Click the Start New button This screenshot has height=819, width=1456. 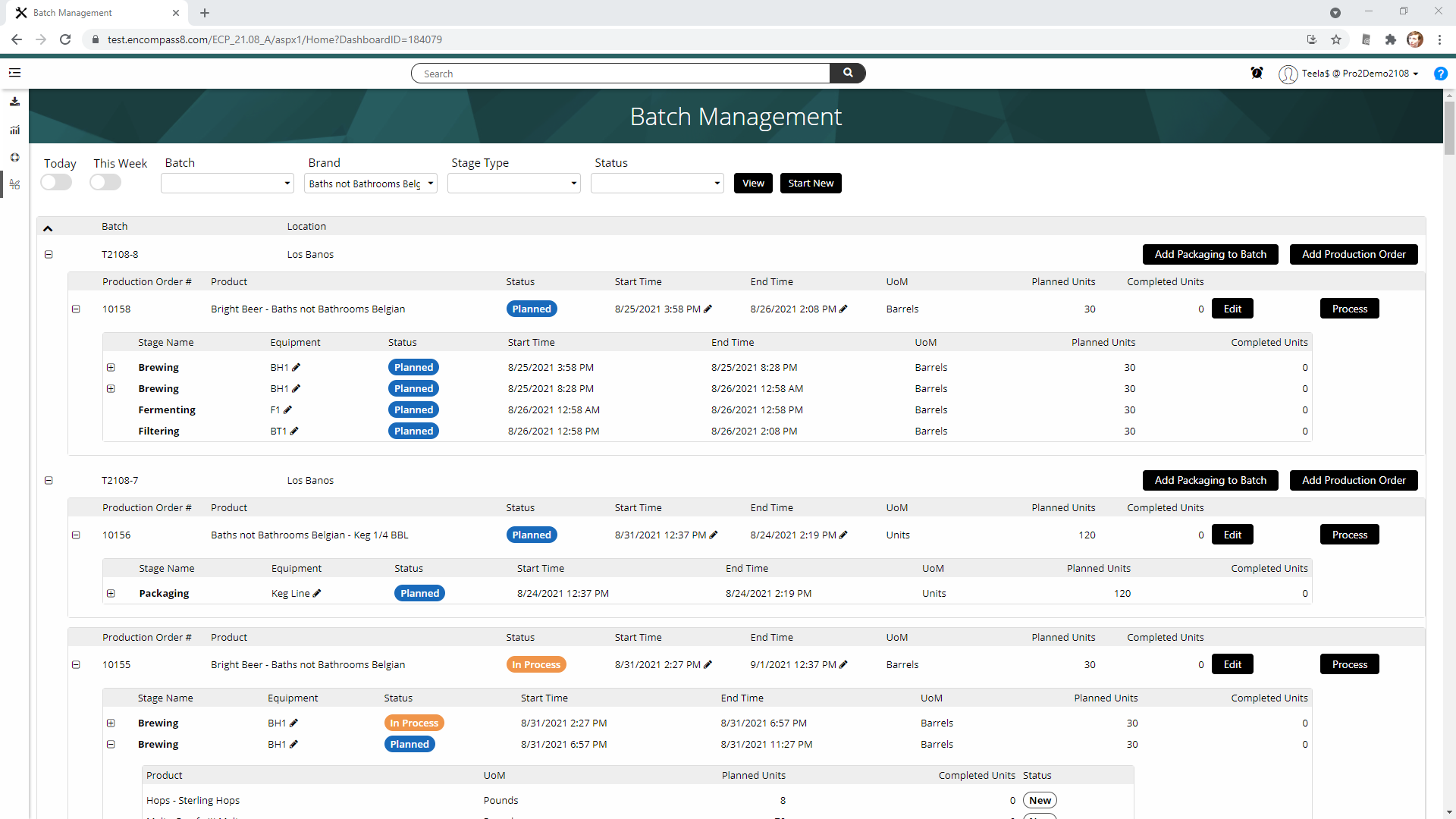coord(810,183)
